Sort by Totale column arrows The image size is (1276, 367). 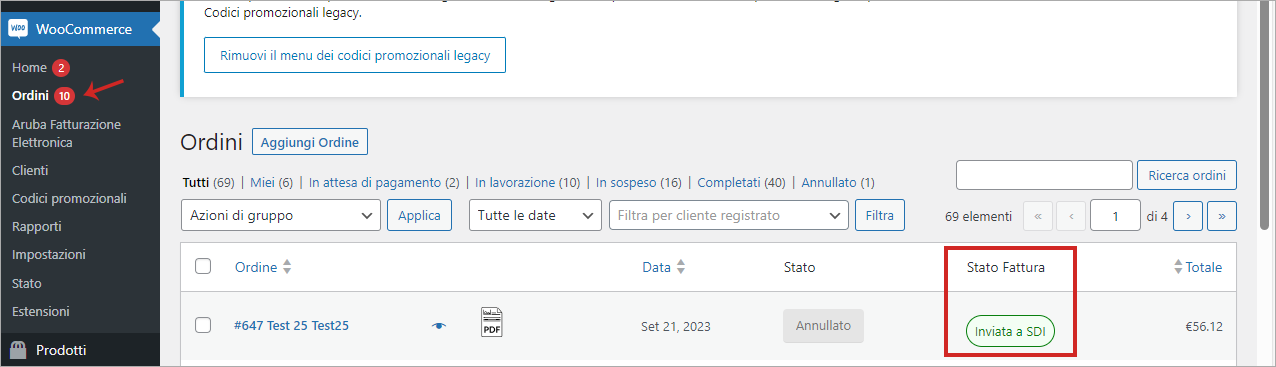click(x=1179, y=267)
